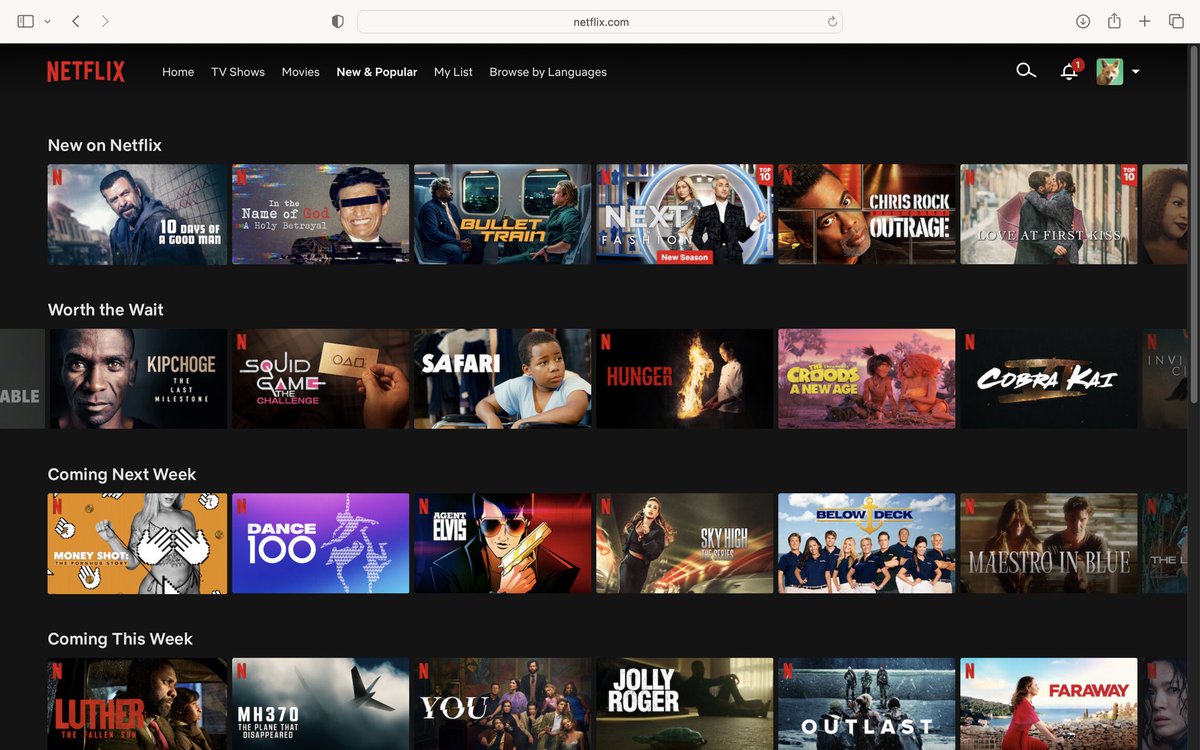Open Sky High The Series
This screenshot has width=1200, height=750.
point(685,543)
